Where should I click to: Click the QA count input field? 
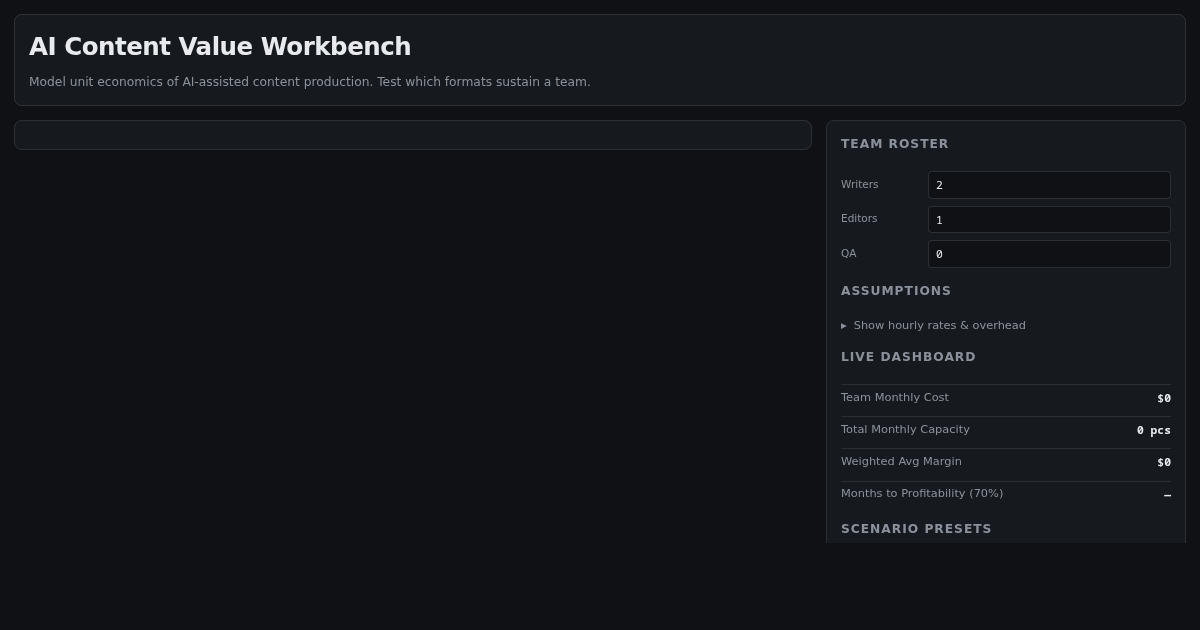[1049, 254]
